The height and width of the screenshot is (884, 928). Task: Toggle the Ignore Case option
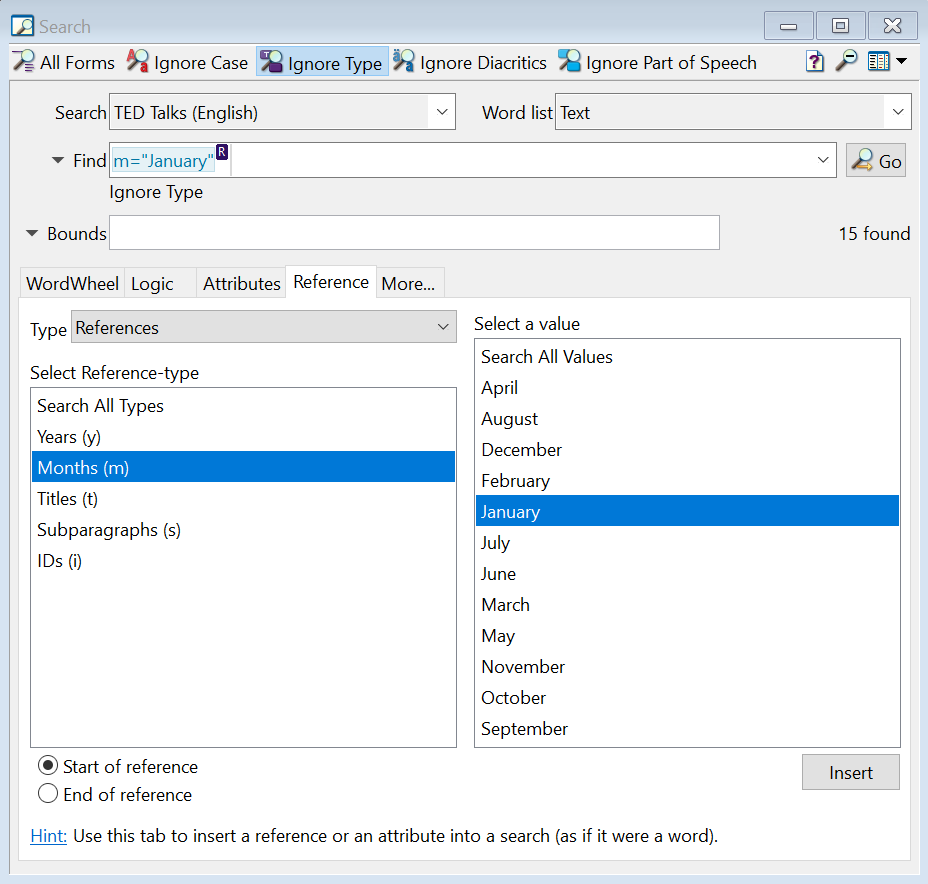pos(187,63)
